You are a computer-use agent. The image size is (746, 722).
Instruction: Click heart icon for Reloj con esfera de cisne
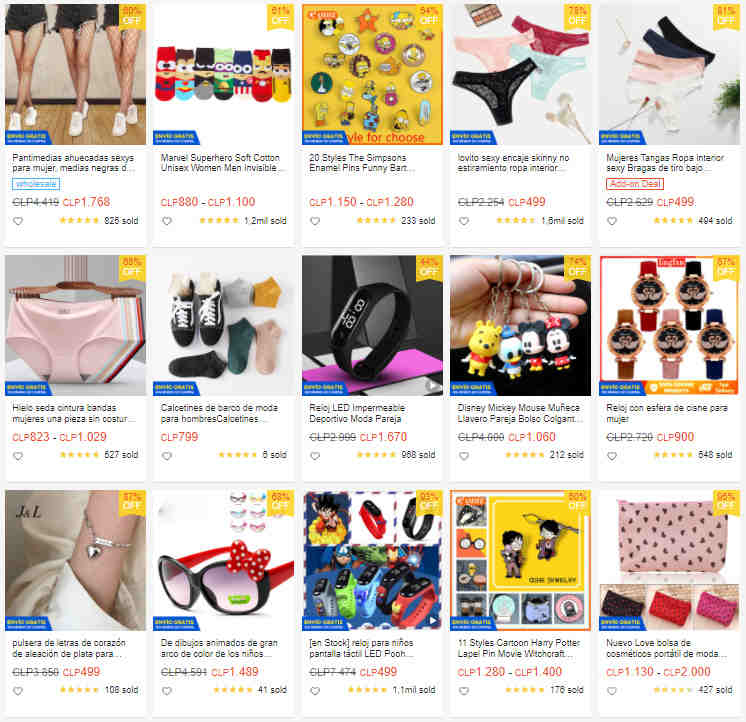tap(612, 456)
